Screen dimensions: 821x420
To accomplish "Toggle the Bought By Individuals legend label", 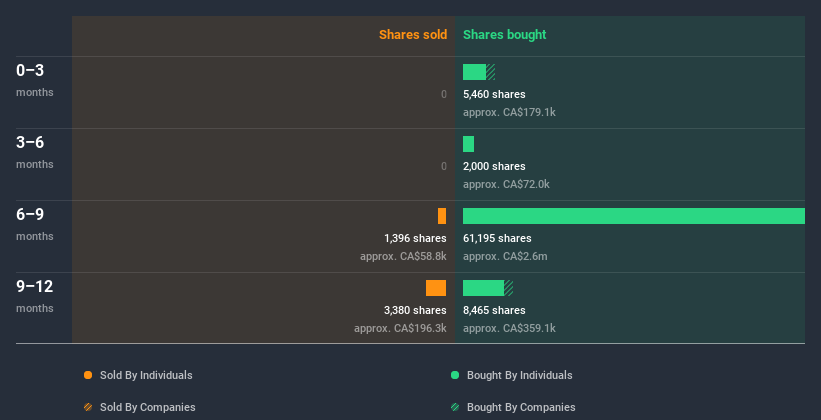I will coord(519,375).
